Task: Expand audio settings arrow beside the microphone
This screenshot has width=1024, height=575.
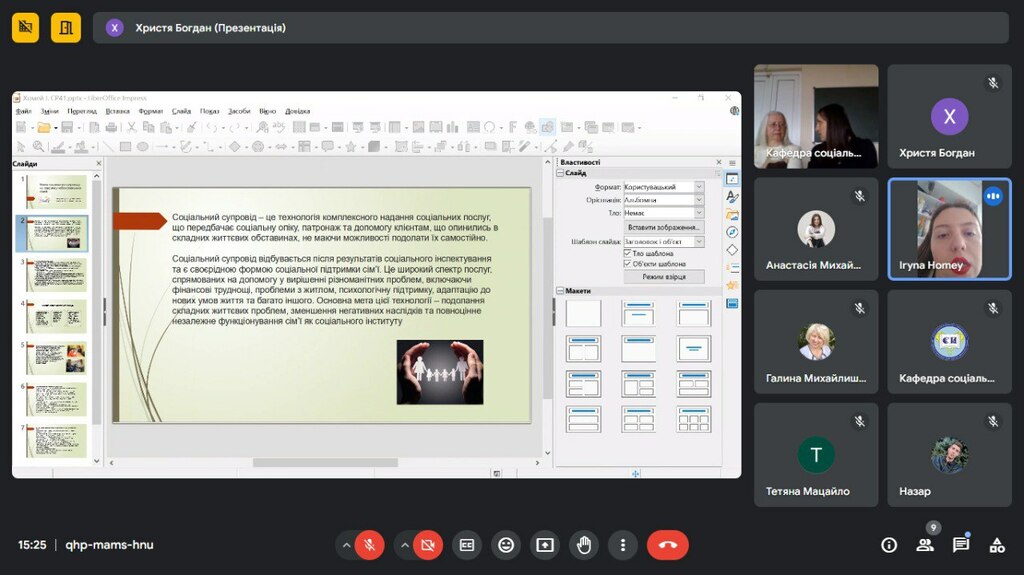Action: pyautogui.click(x=347, y=545)
